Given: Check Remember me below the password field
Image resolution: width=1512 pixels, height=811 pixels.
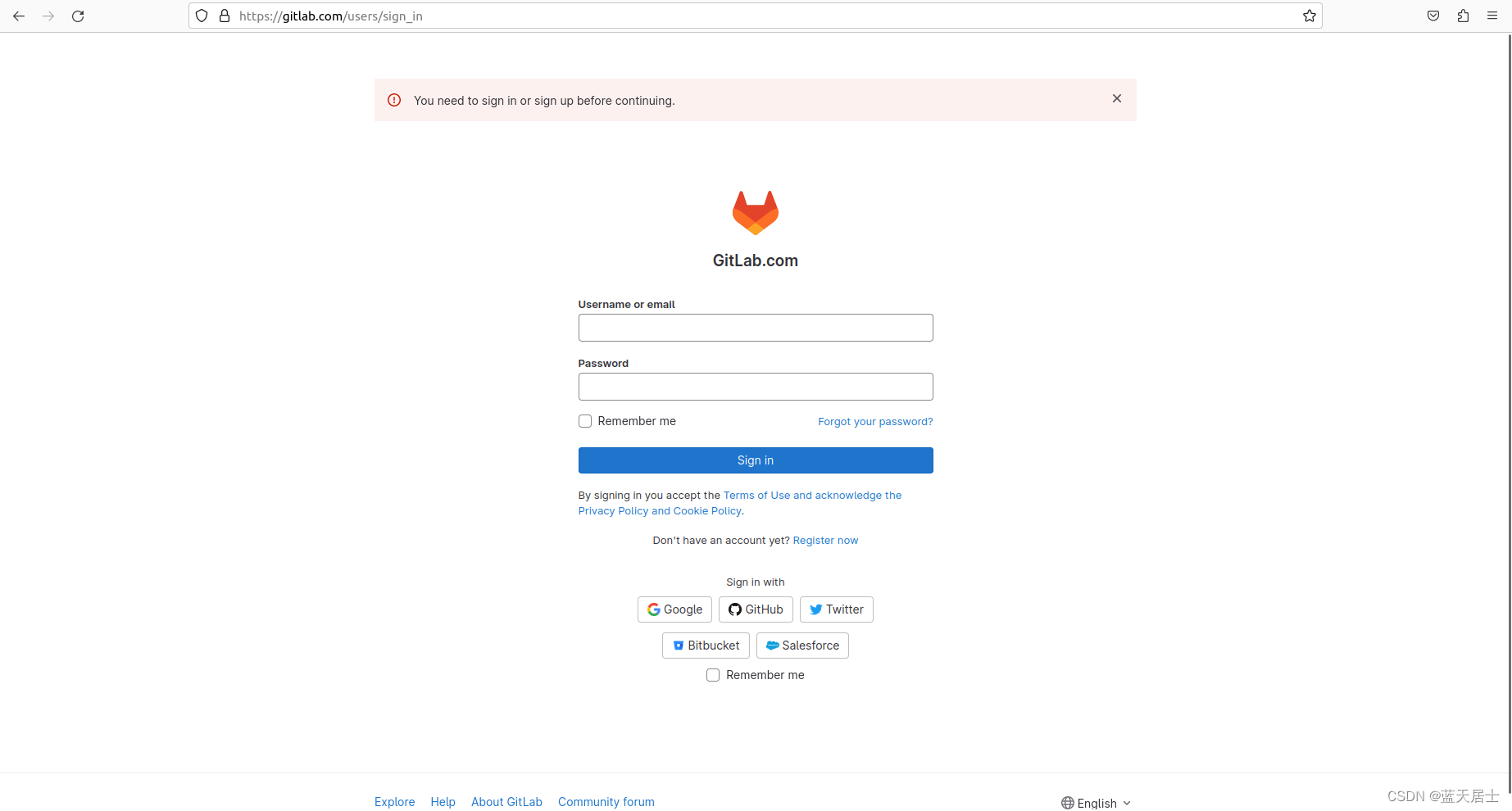Looking at the screenshot, I should pyautogui.click(x=585, y=421).
